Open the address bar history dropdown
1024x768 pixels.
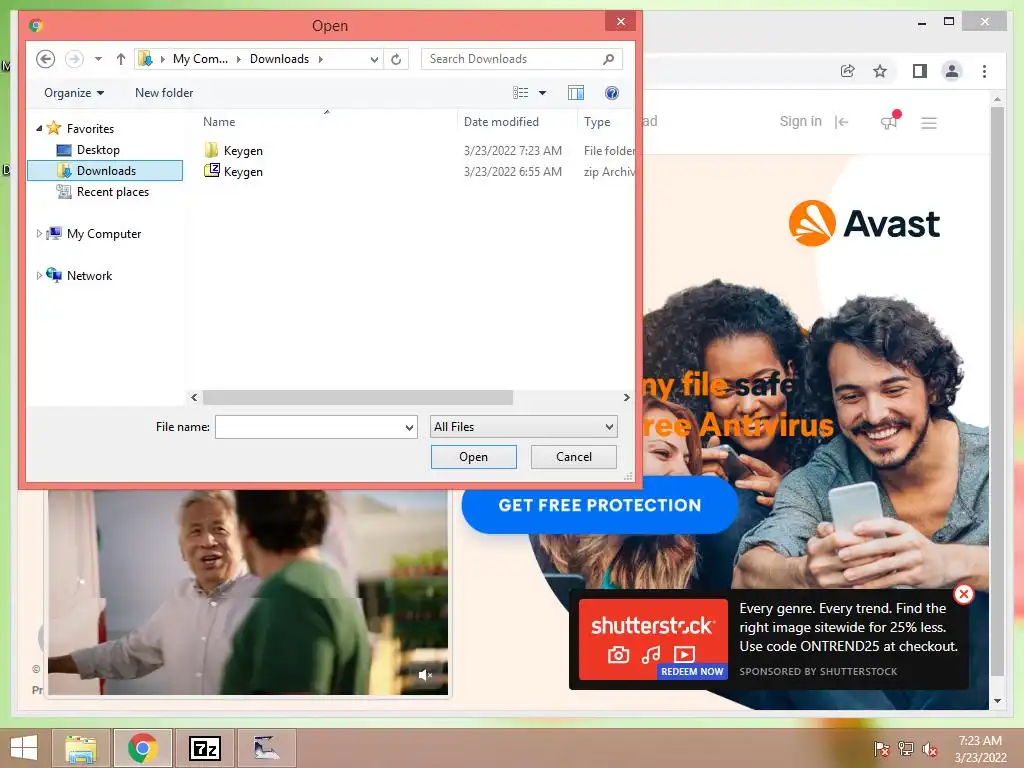(x=374, y=59)
